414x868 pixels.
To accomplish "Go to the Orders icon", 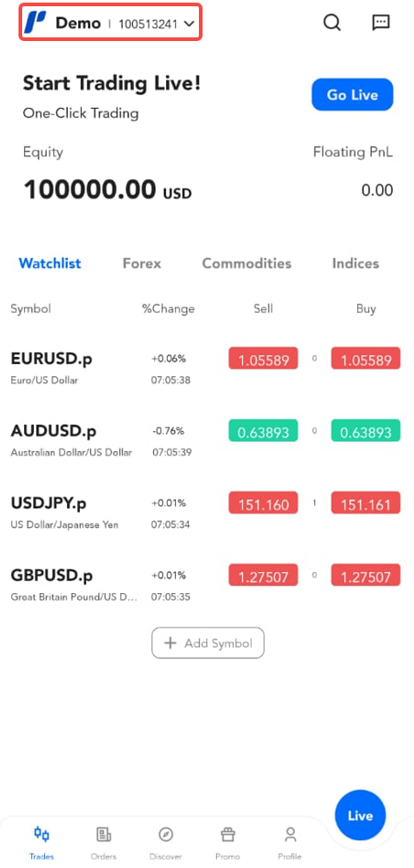I will 104,834.
